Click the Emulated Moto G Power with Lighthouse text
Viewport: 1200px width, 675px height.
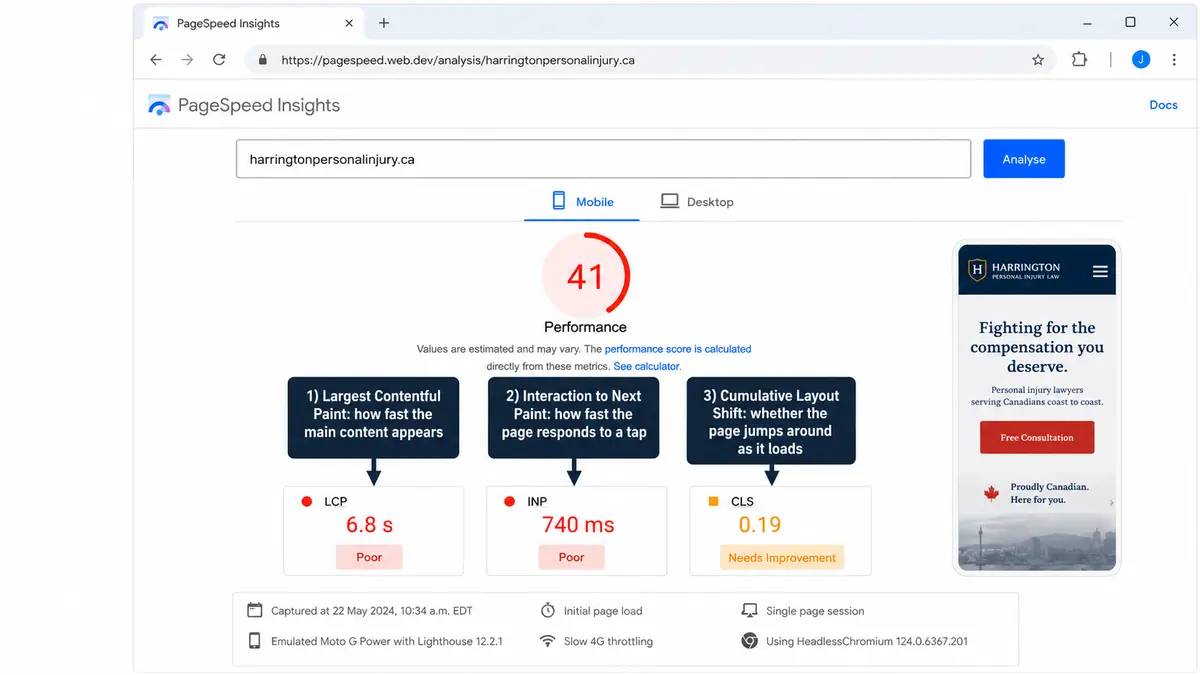pos(387,641)
